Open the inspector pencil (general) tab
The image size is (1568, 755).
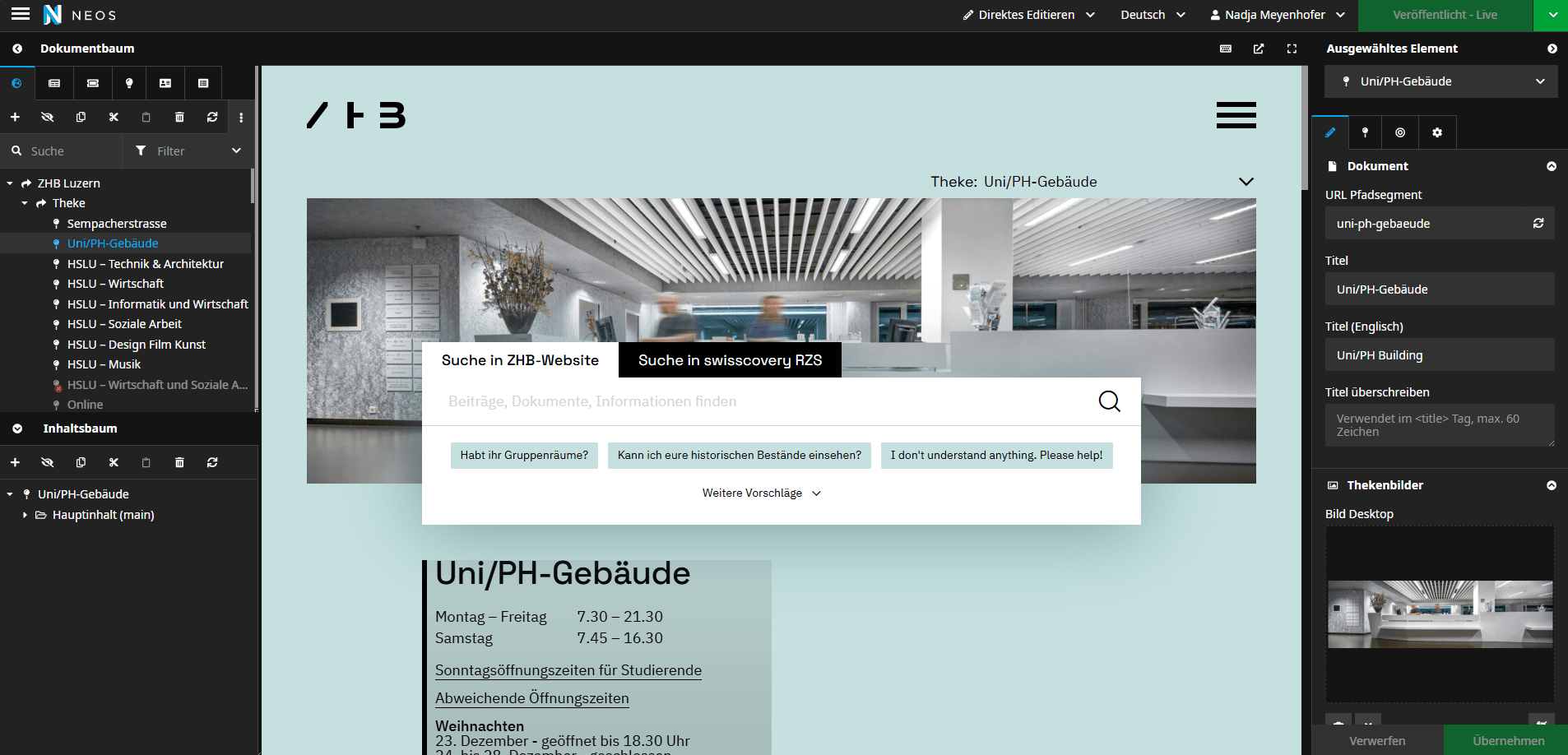pos(1330,132)
